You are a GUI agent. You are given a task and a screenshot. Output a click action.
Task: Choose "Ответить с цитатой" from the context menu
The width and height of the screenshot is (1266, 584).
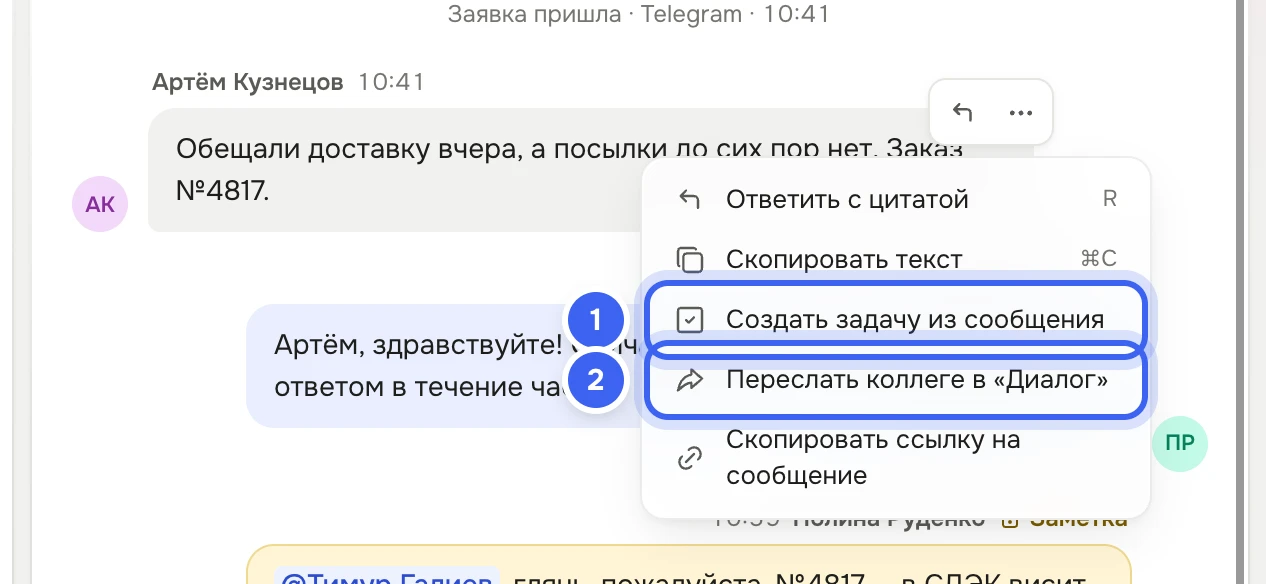(896, 199)
